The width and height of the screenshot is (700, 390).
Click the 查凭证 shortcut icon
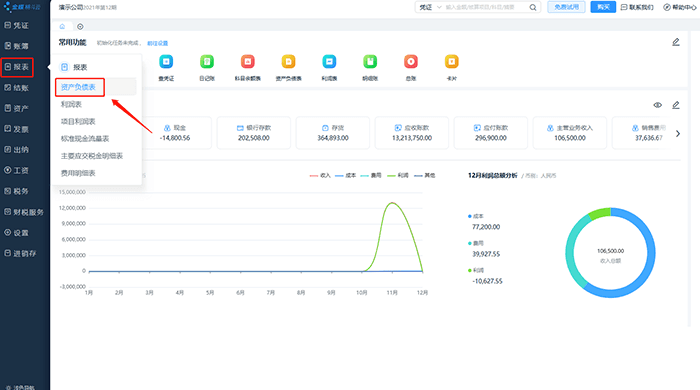pyautogui.click(x=166, y=62)
